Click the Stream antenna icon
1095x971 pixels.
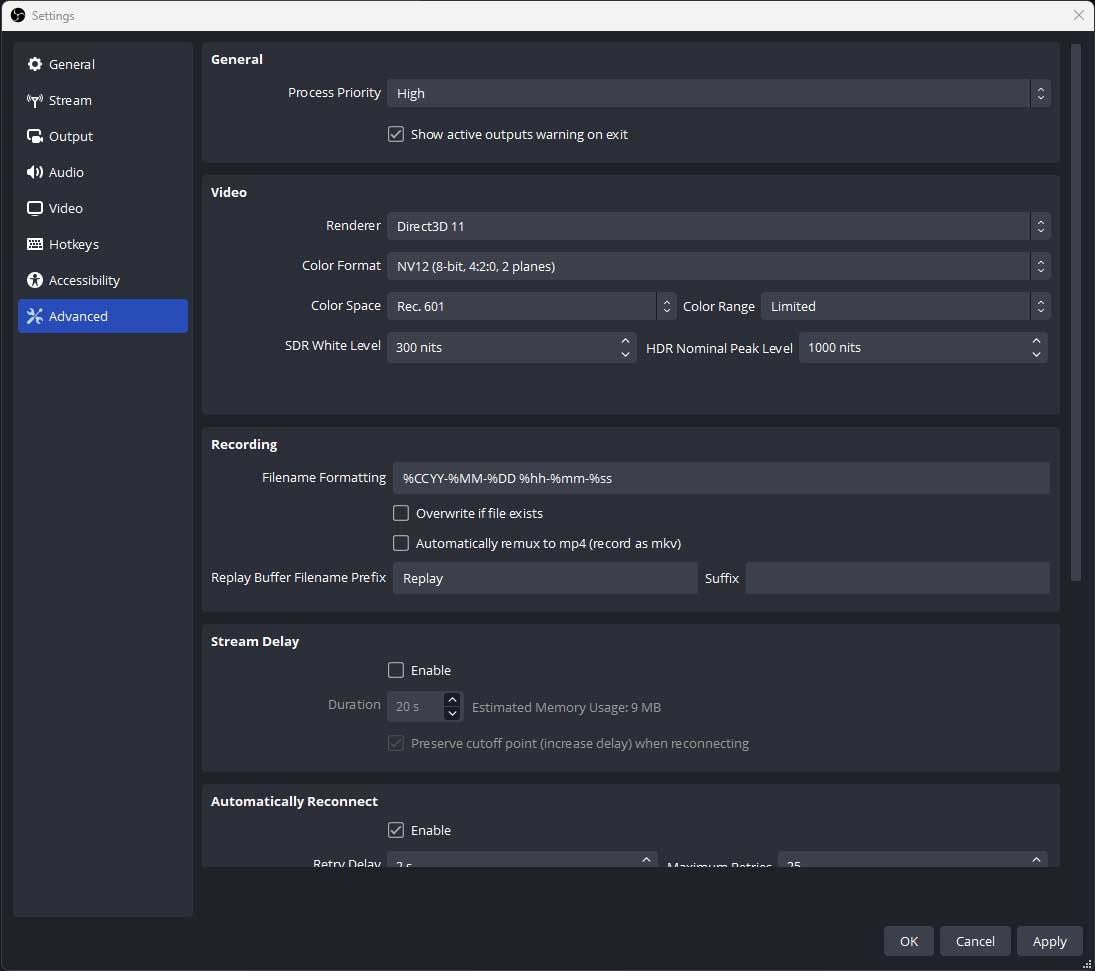(35, 100)
